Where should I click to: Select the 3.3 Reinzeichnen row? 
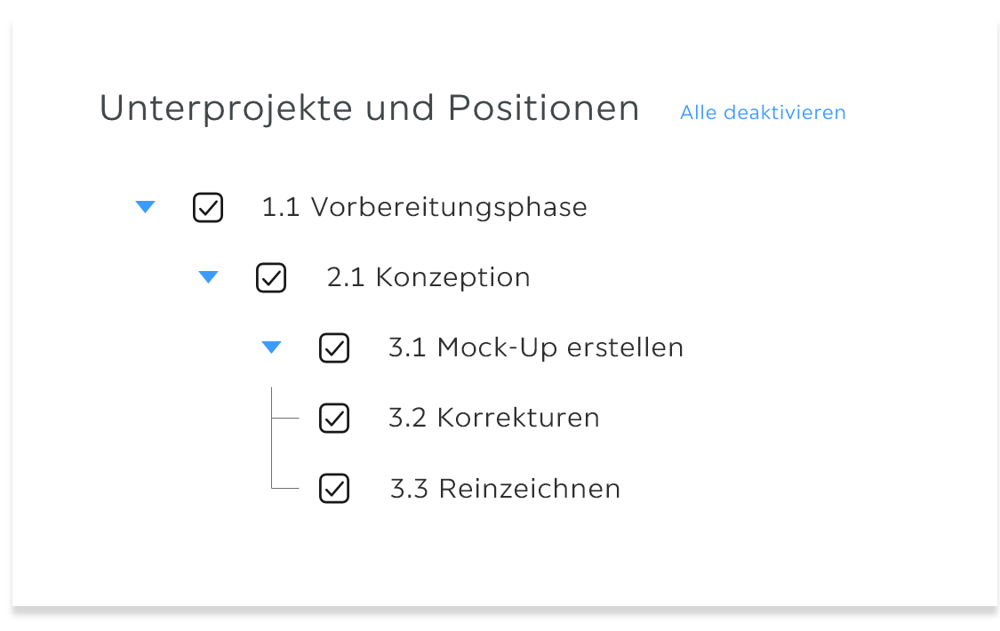click(505, 489)
